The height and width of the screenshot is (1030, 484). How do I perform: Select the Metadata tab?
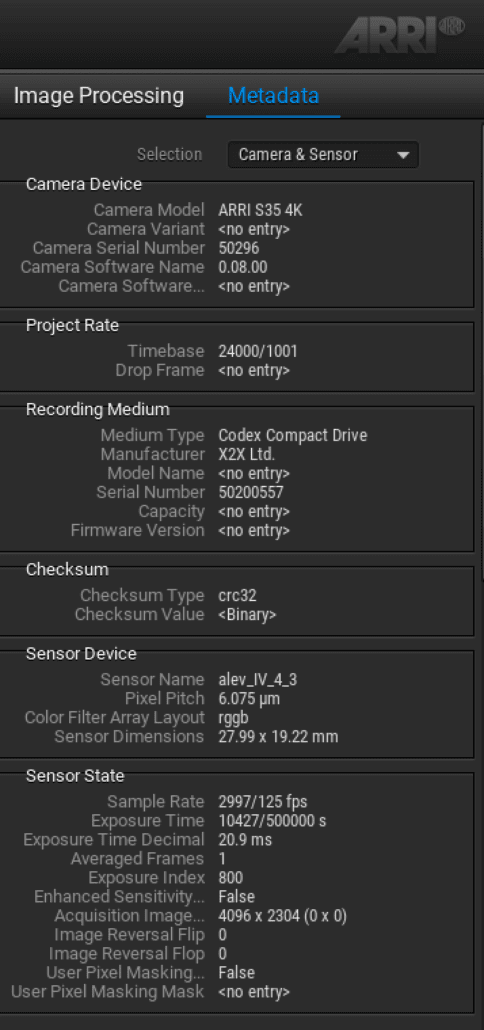point(273,96)
